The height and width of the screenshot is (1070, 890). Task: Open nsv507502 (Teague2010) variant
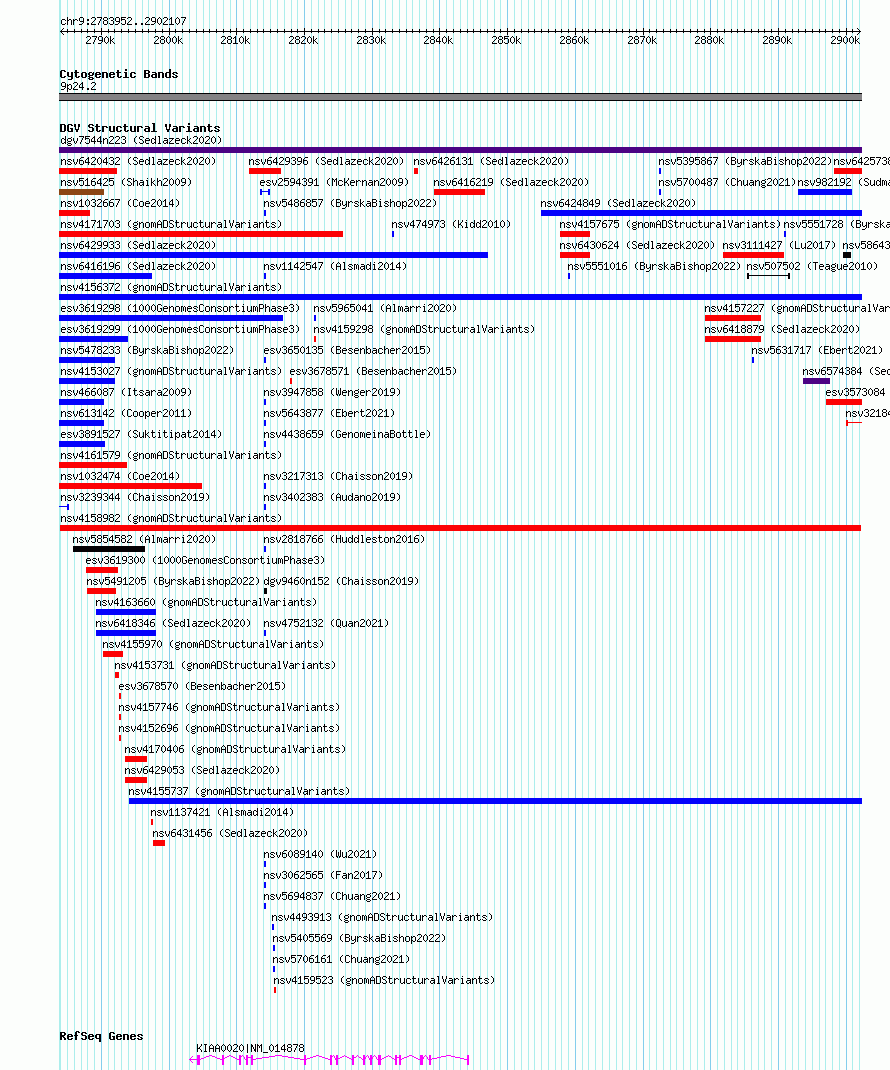click(812, 266)
